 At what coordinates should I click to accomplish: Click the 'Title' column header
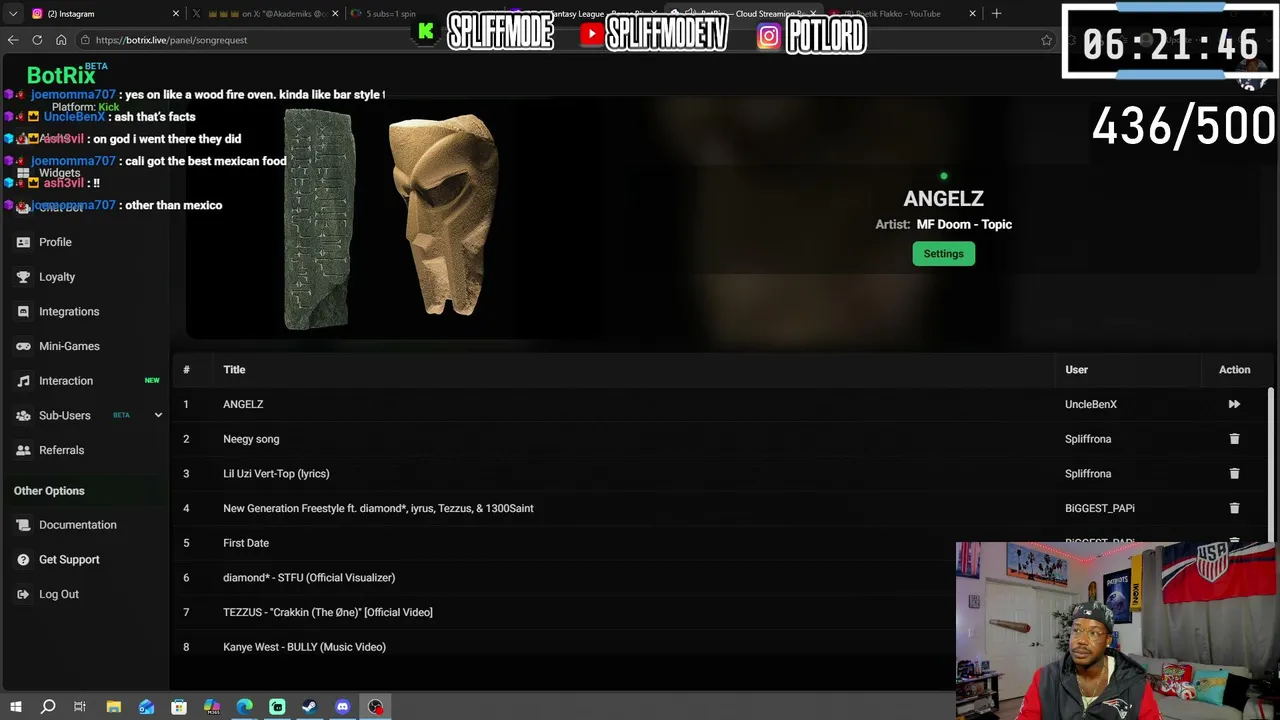[234, 370]
